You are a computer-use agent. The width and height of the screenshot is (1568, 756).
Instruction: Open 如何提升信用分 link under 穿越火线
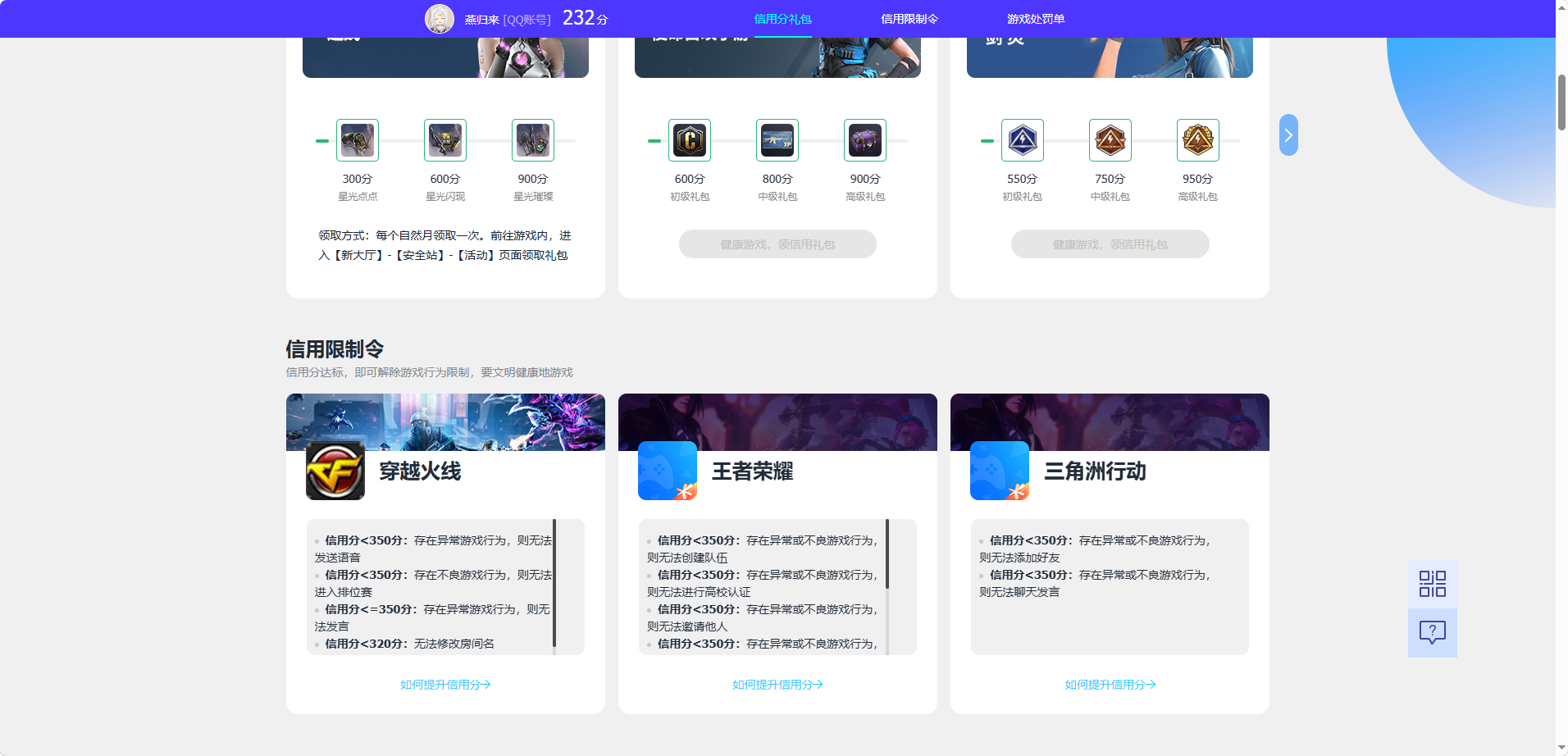445,685
